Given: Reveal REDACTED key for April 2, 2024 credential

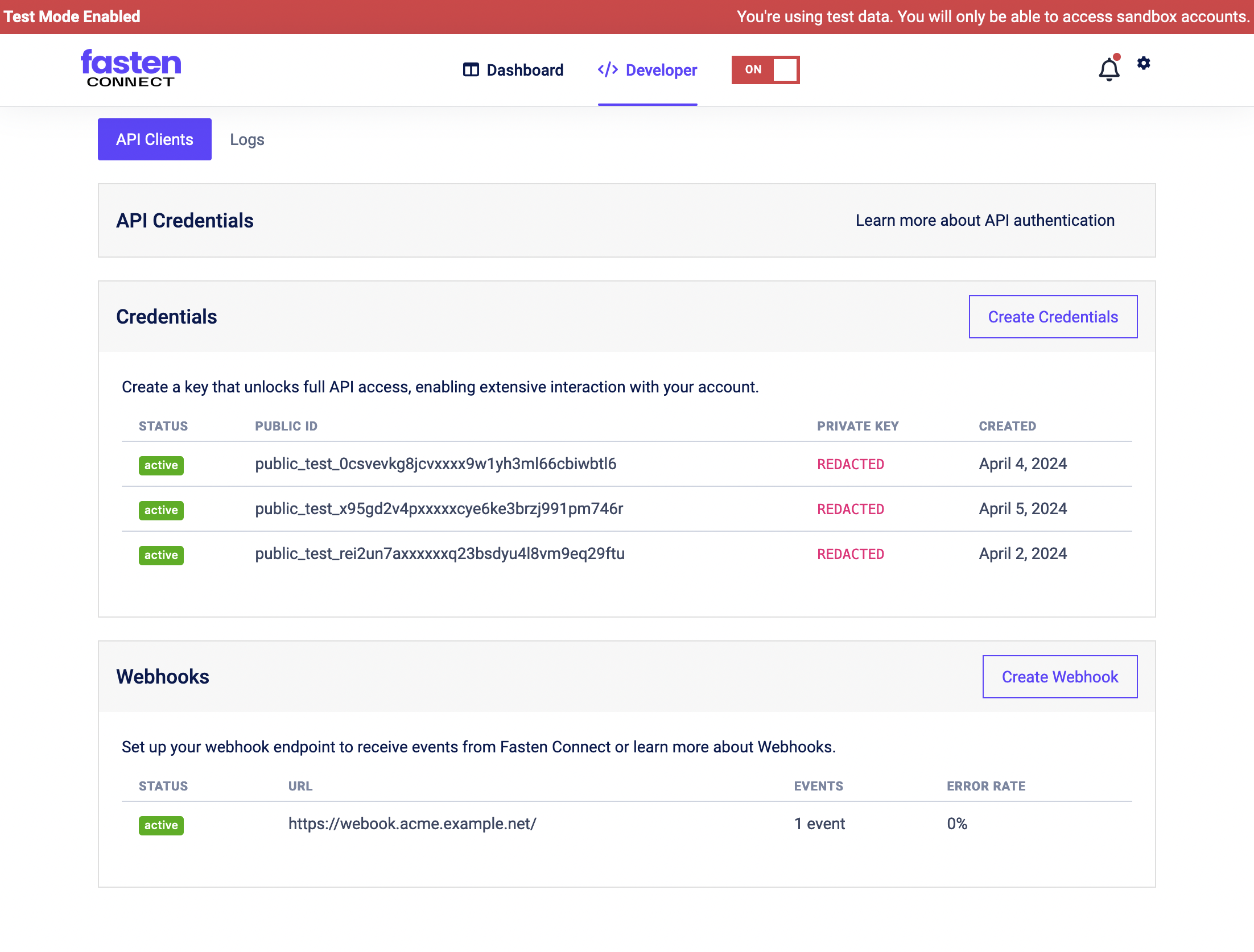Looking at the screenshot, I should 851,554.
